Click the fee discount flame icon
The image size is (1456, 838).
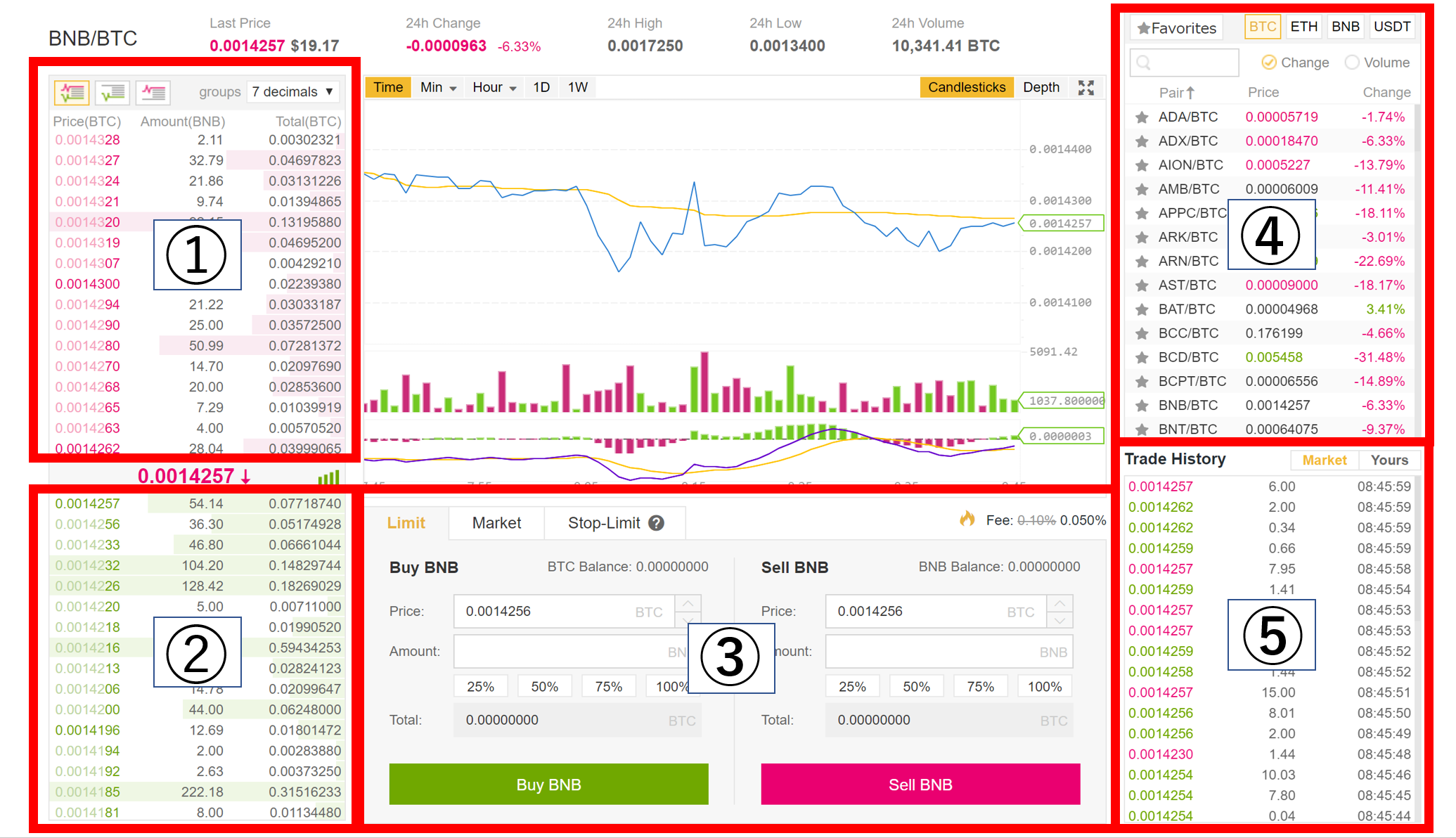coord(968,520)
